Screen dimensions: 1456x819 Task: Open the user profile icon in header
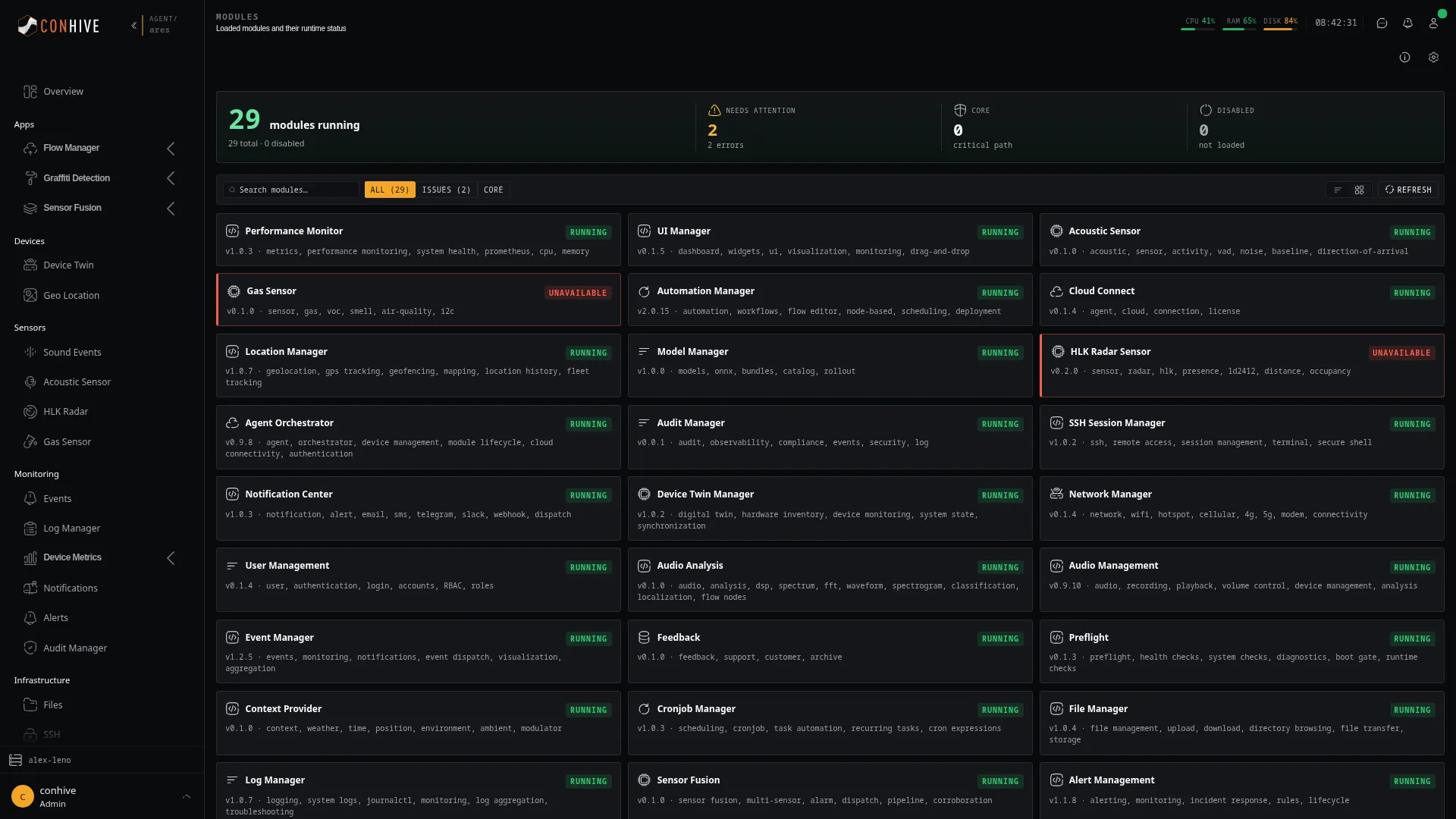click(1433, 23)
